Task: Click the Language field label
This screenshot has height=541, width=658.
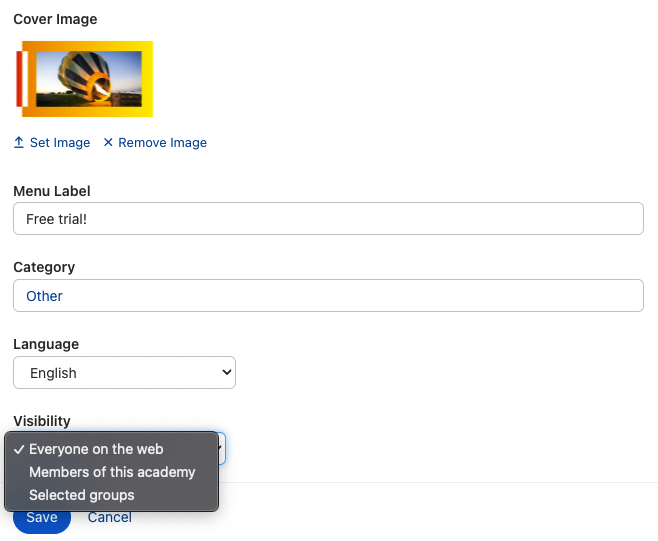Action: pos(46,344)
